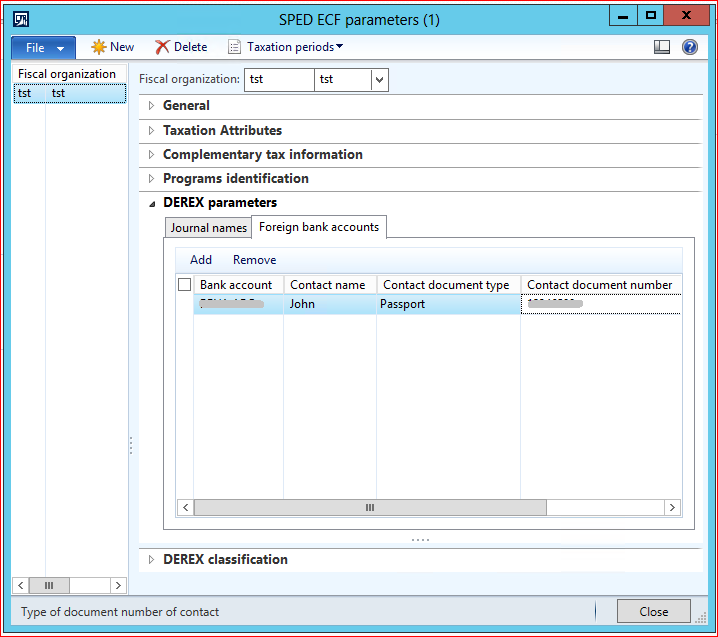Expand Complementary tax information section
The height and width of the screenshot is (637, 718).
pos(152,155)
